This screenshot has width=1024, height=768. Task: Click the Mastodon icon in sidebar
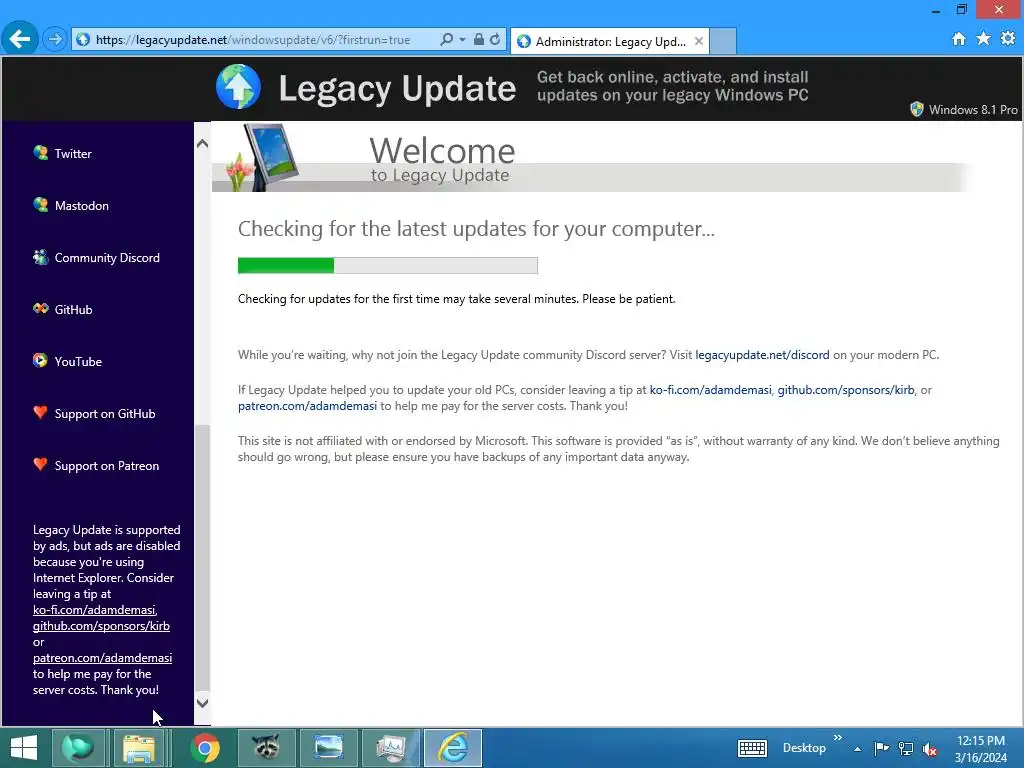[x=40, y=204]
